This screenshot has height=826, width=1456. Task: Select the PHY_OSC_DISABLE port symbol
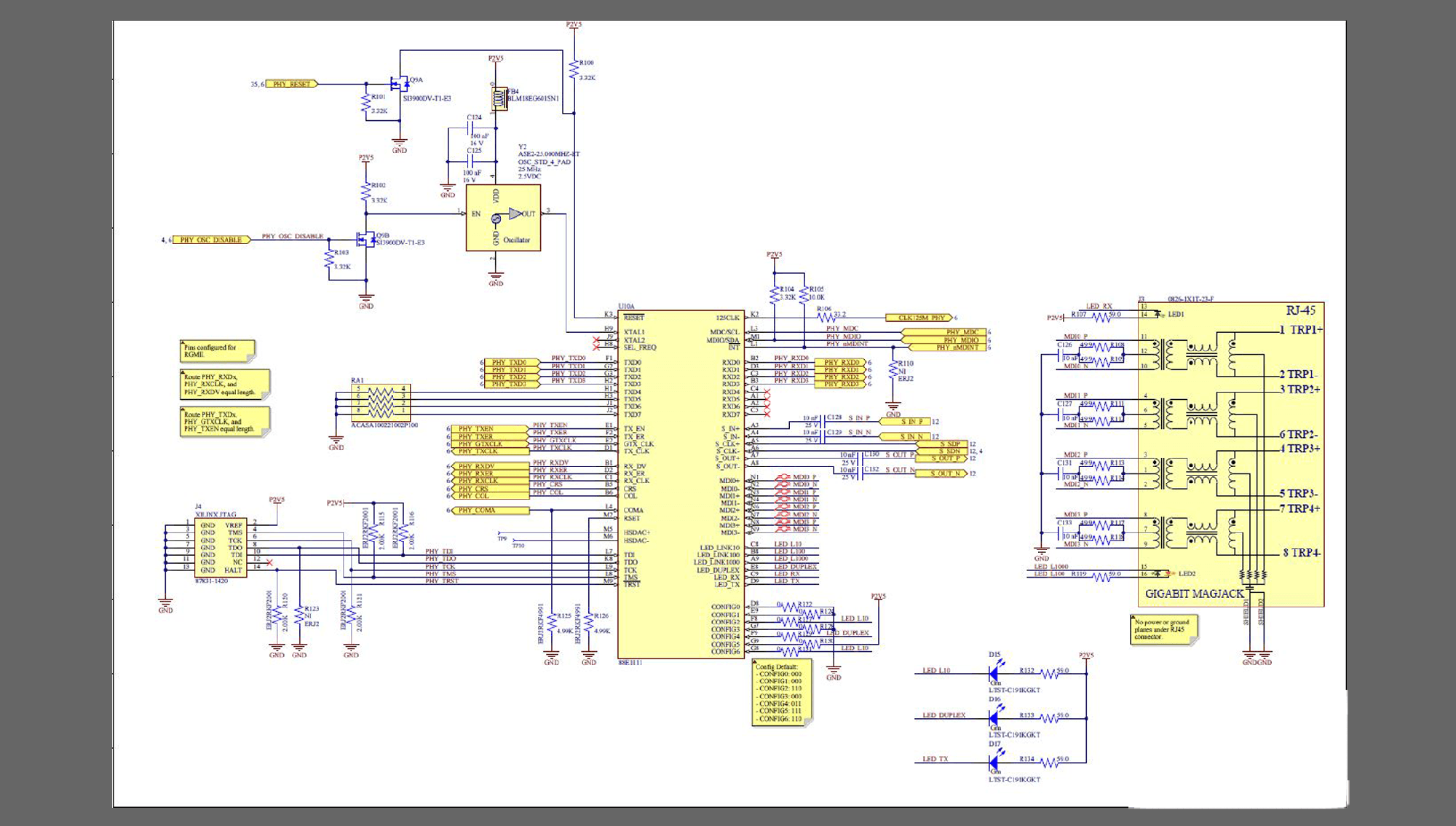(x=211, y=240)
